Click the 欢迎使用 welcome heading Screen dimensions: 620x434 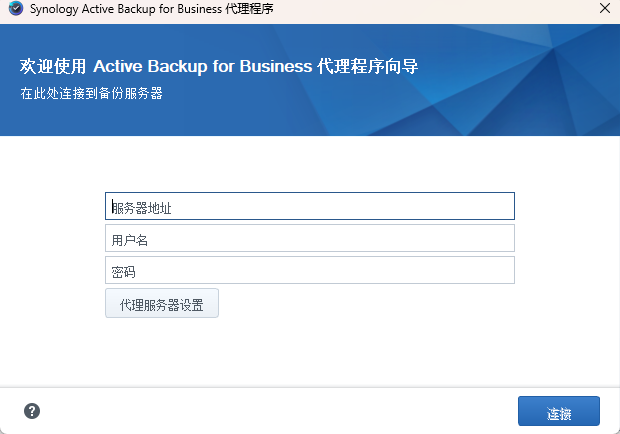218,67
